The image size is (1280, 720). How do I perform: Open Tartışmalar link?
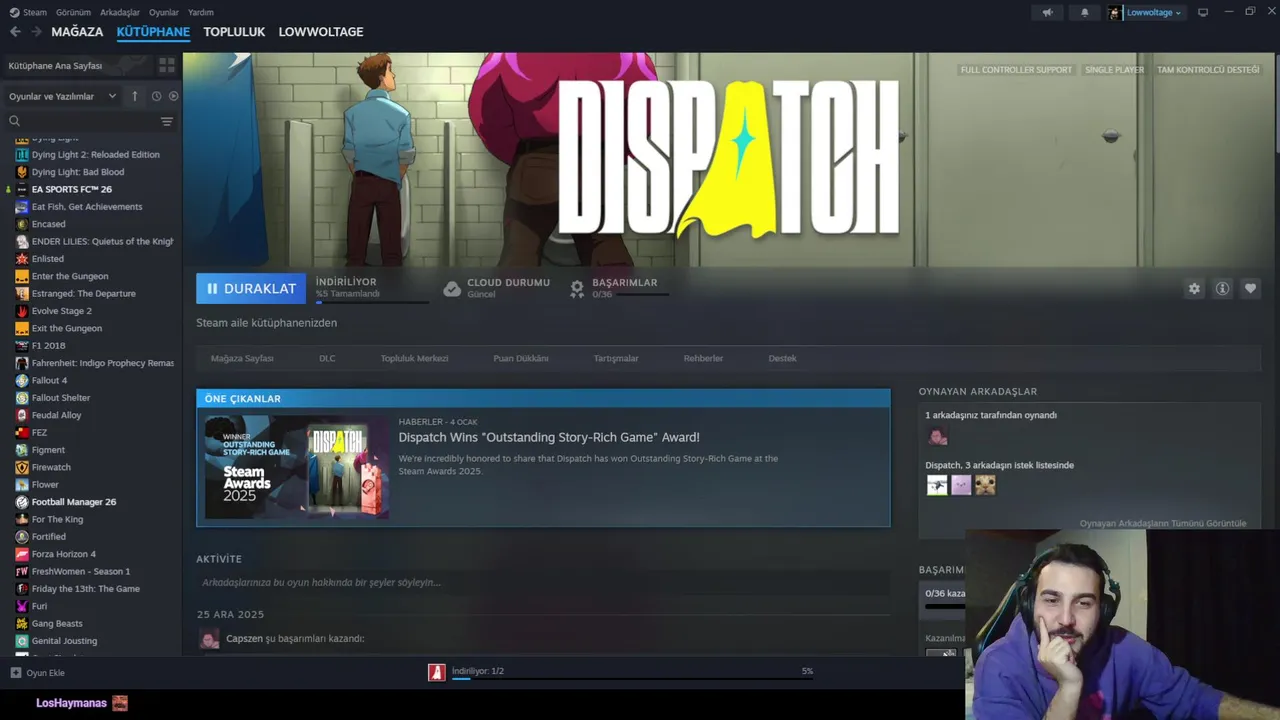point(616,358)
